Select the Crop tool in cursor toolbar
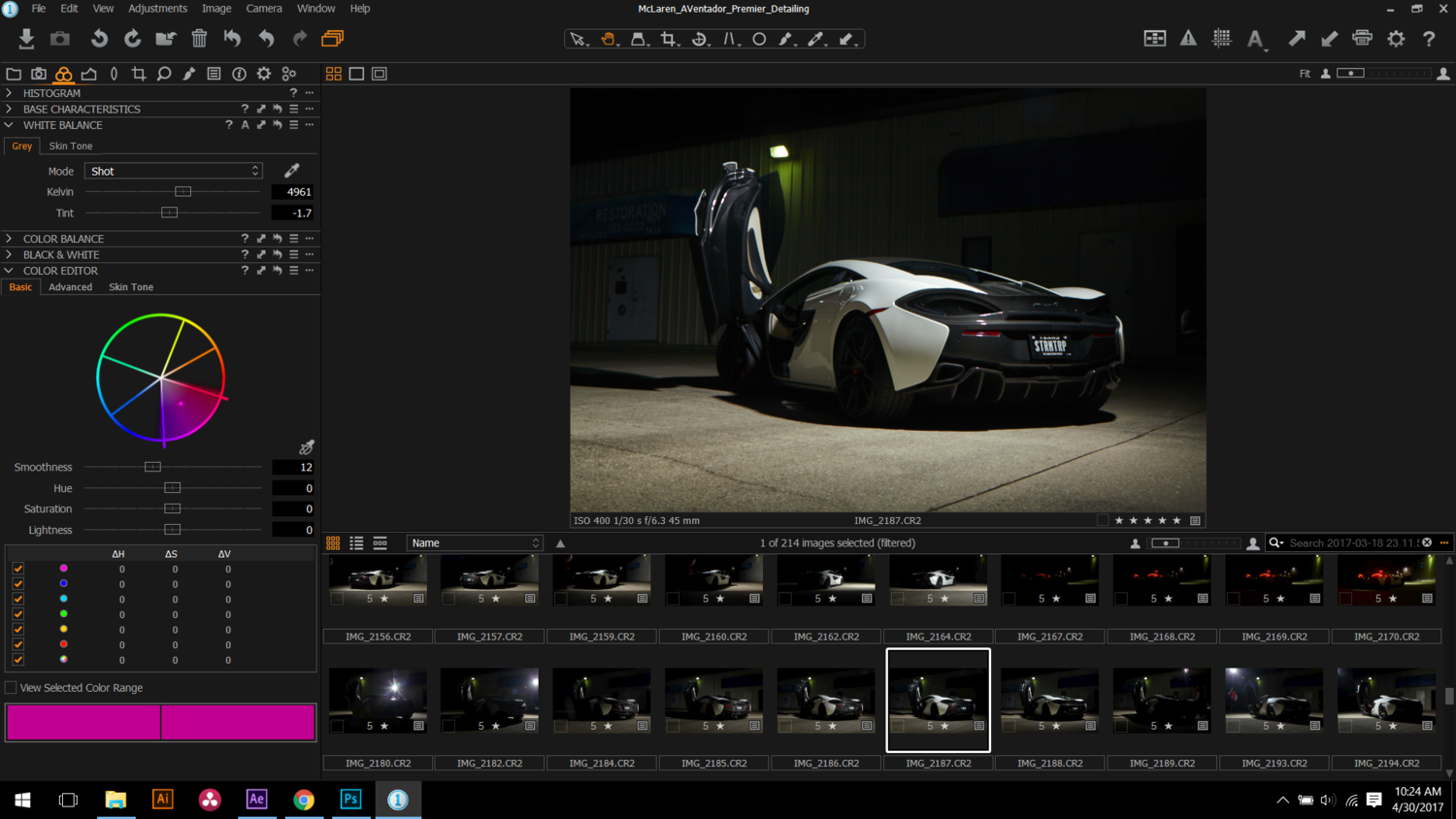Screen dimensions: 1456x819 (x=668, y=39)
